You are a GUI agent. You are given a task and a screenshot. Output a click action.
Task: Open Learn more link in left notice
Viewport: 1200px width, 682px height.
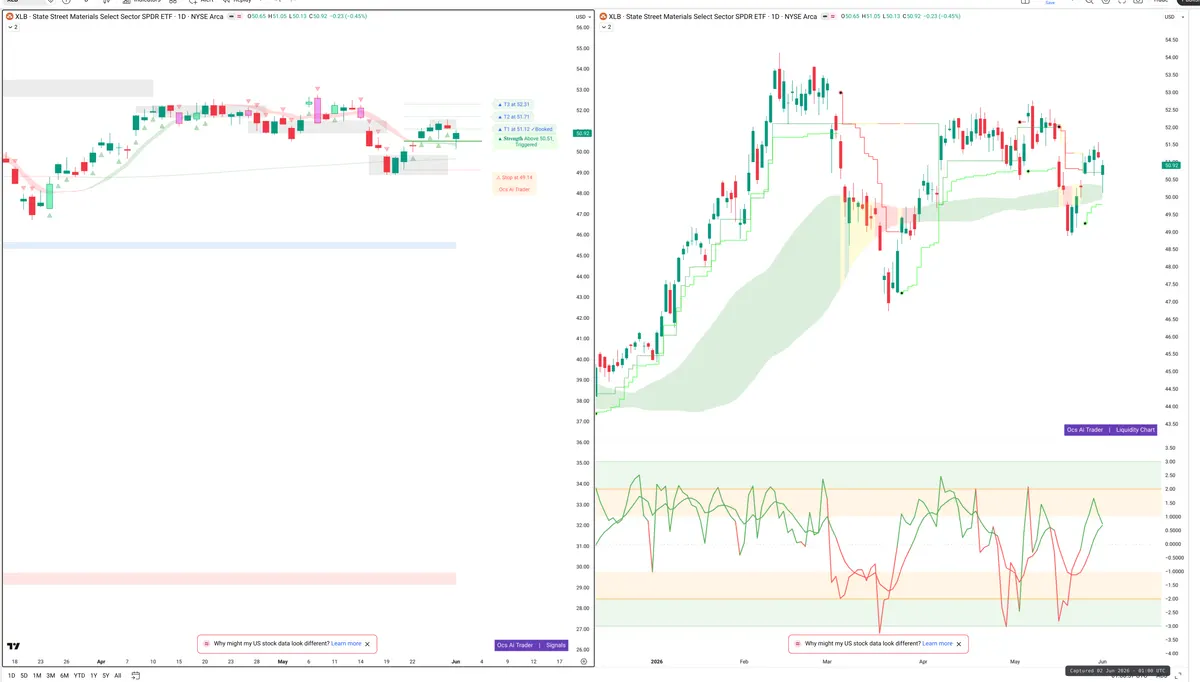(346, 644)
